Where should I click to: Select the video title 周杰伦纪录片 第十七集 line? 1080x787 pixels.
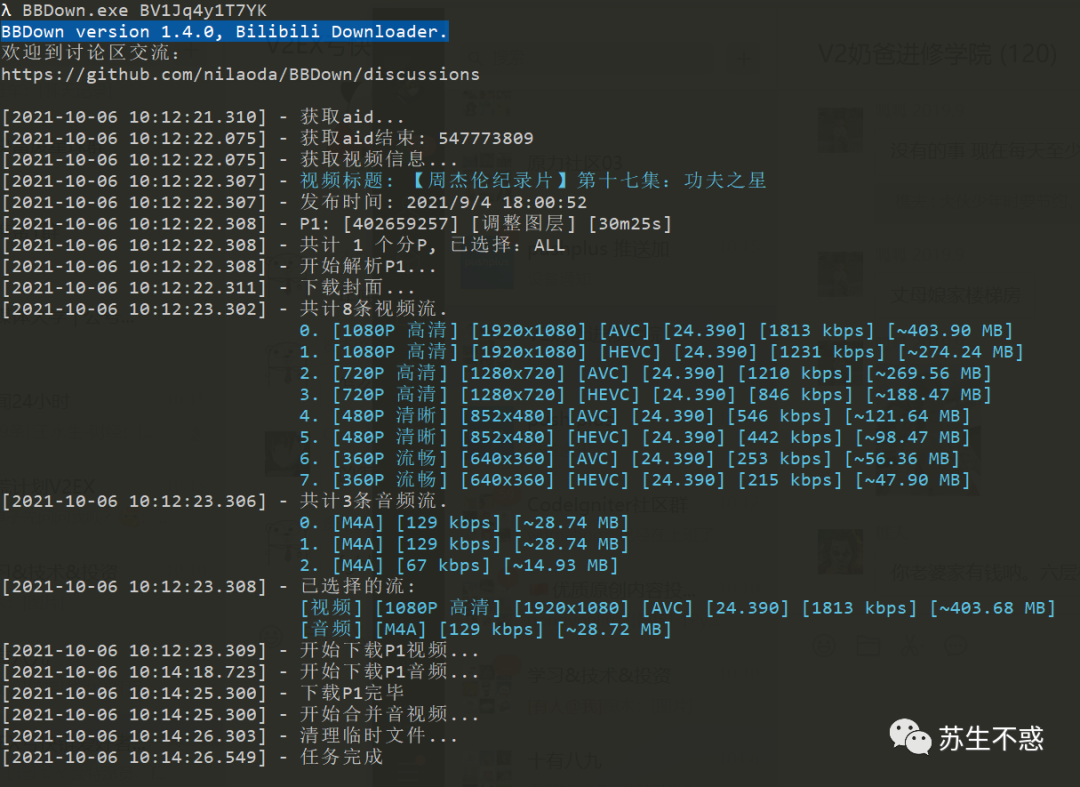(x=533, y=181)
